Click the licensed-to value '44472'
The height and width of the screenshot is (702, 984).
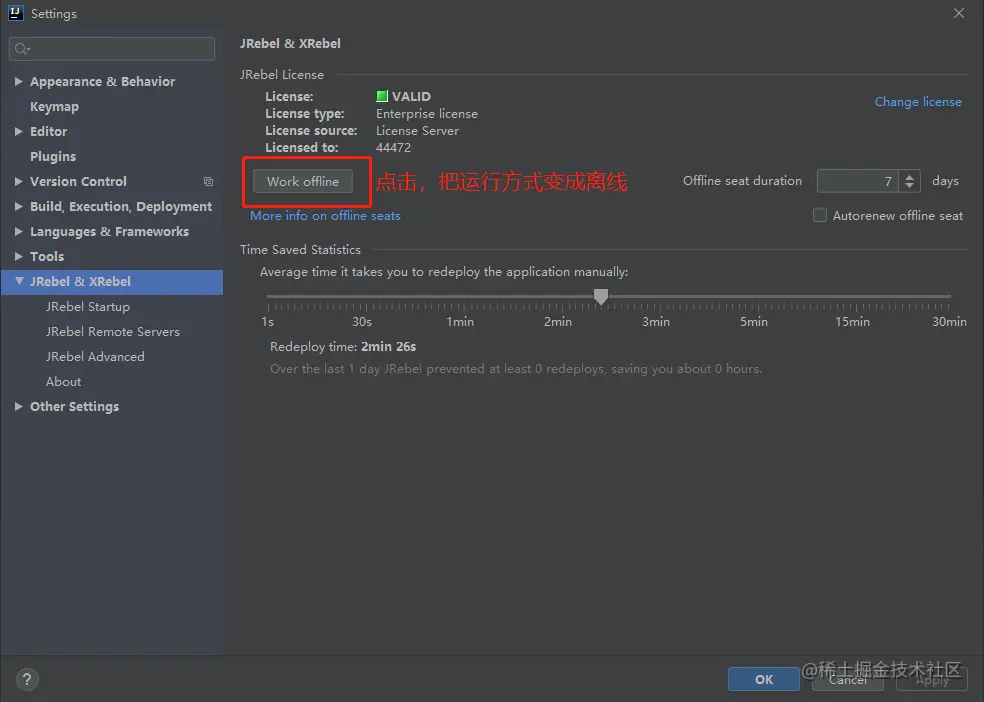(x=393, y=147)
